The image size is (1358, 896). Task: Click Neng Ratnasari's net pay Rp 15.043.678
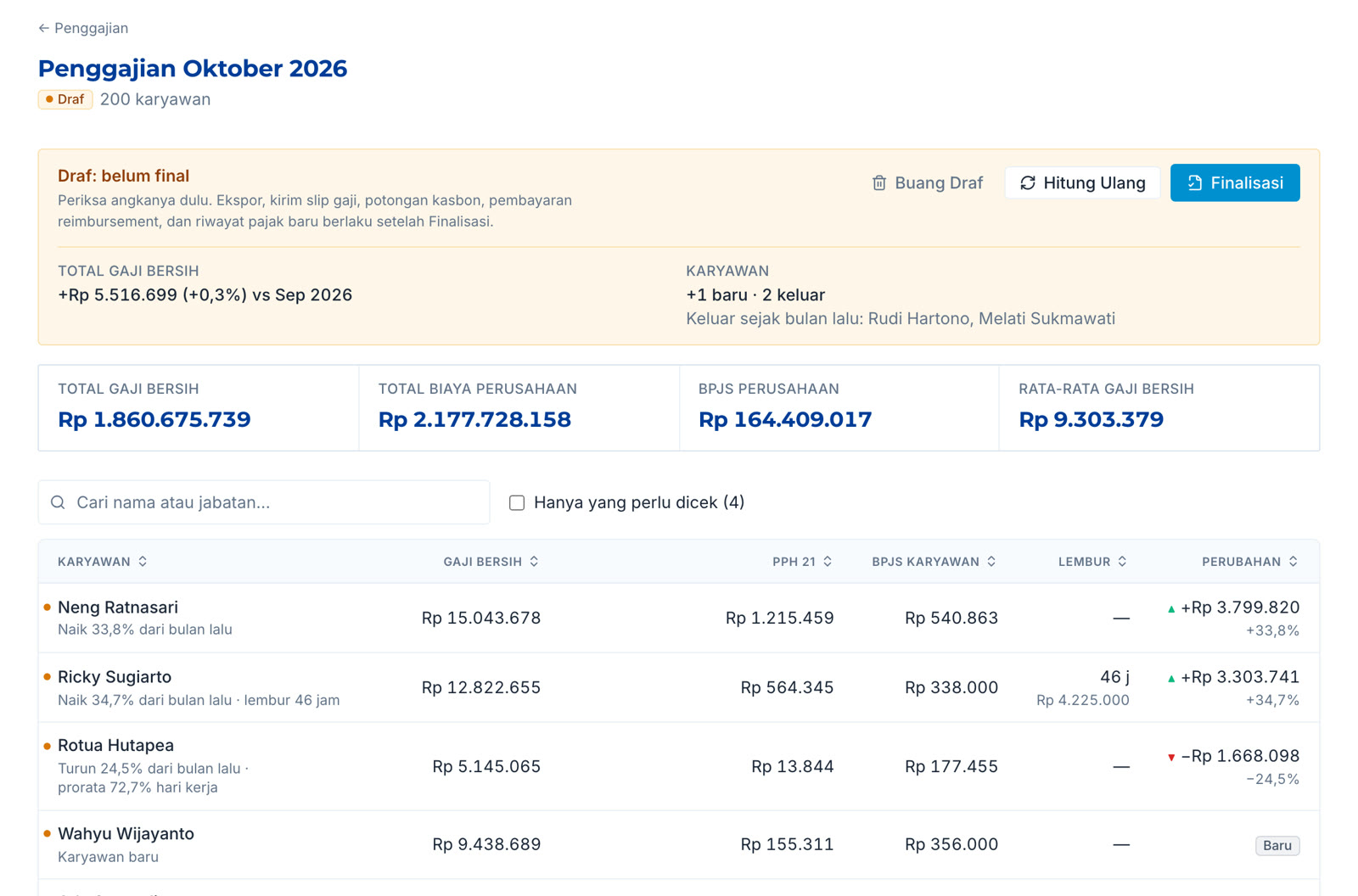click(x=481, y=618)
